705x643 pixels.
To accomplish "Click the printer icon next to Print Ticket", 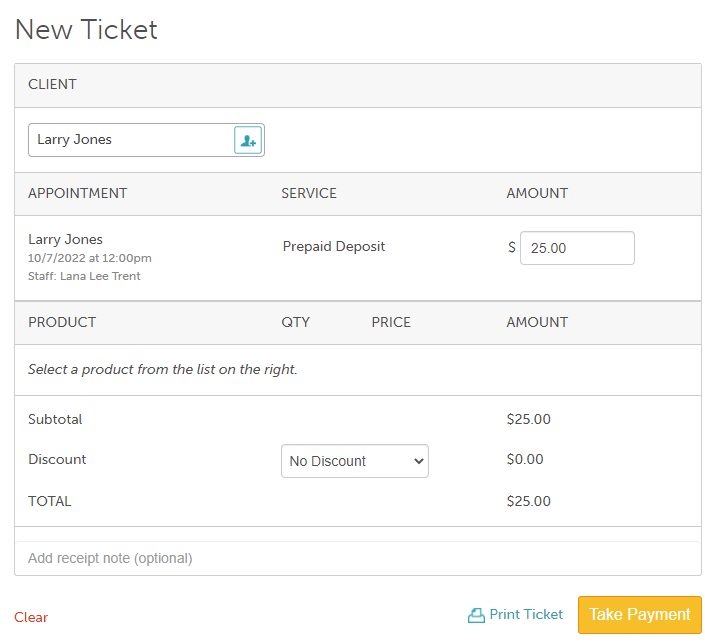I will [476, 615].
